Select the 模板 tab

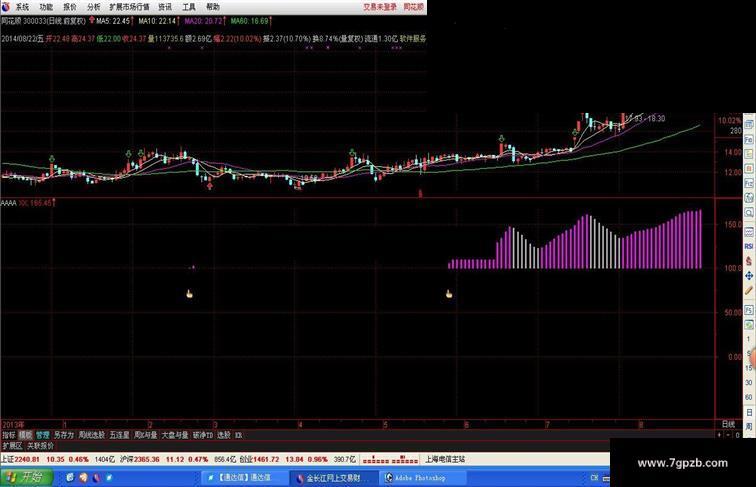pyautogui.click(x=25, y=435)
